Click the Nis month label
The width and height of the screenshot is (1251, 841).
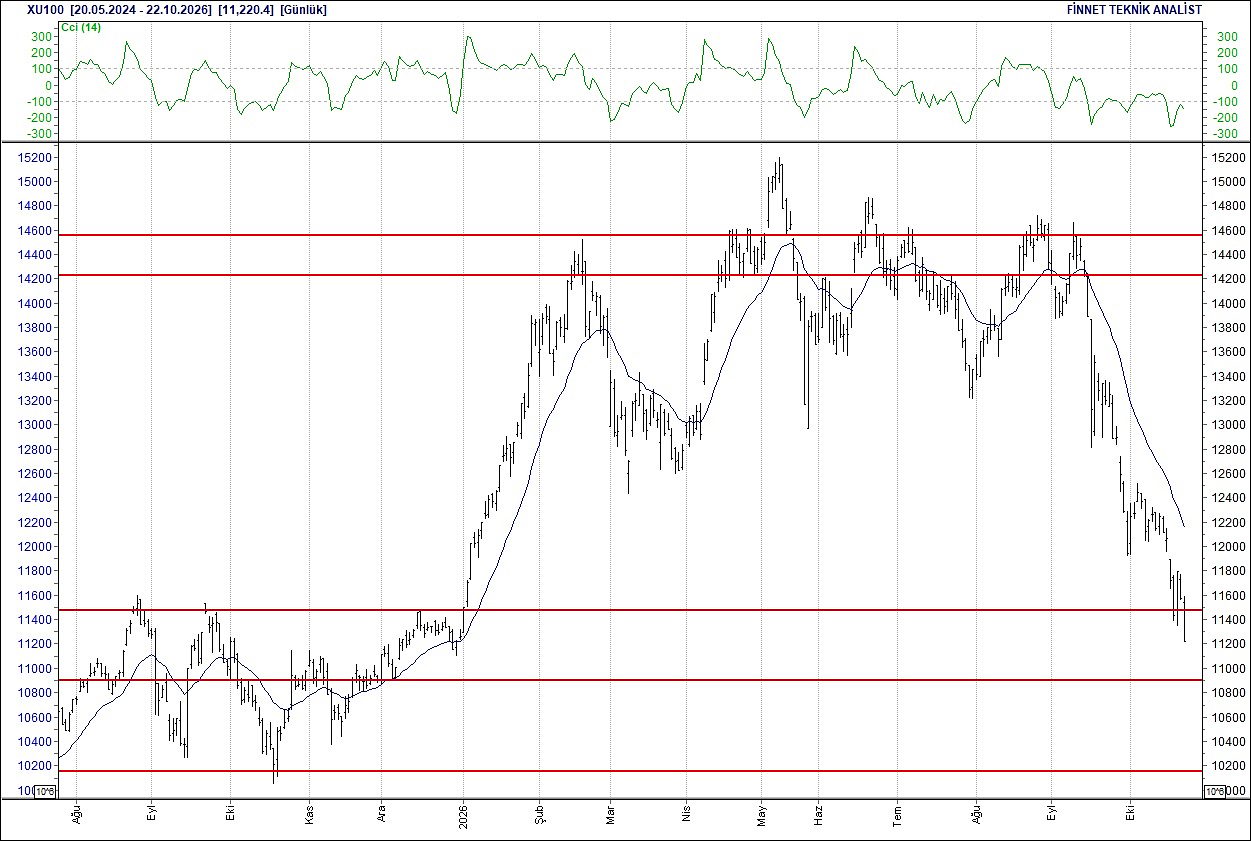[686, 816]
